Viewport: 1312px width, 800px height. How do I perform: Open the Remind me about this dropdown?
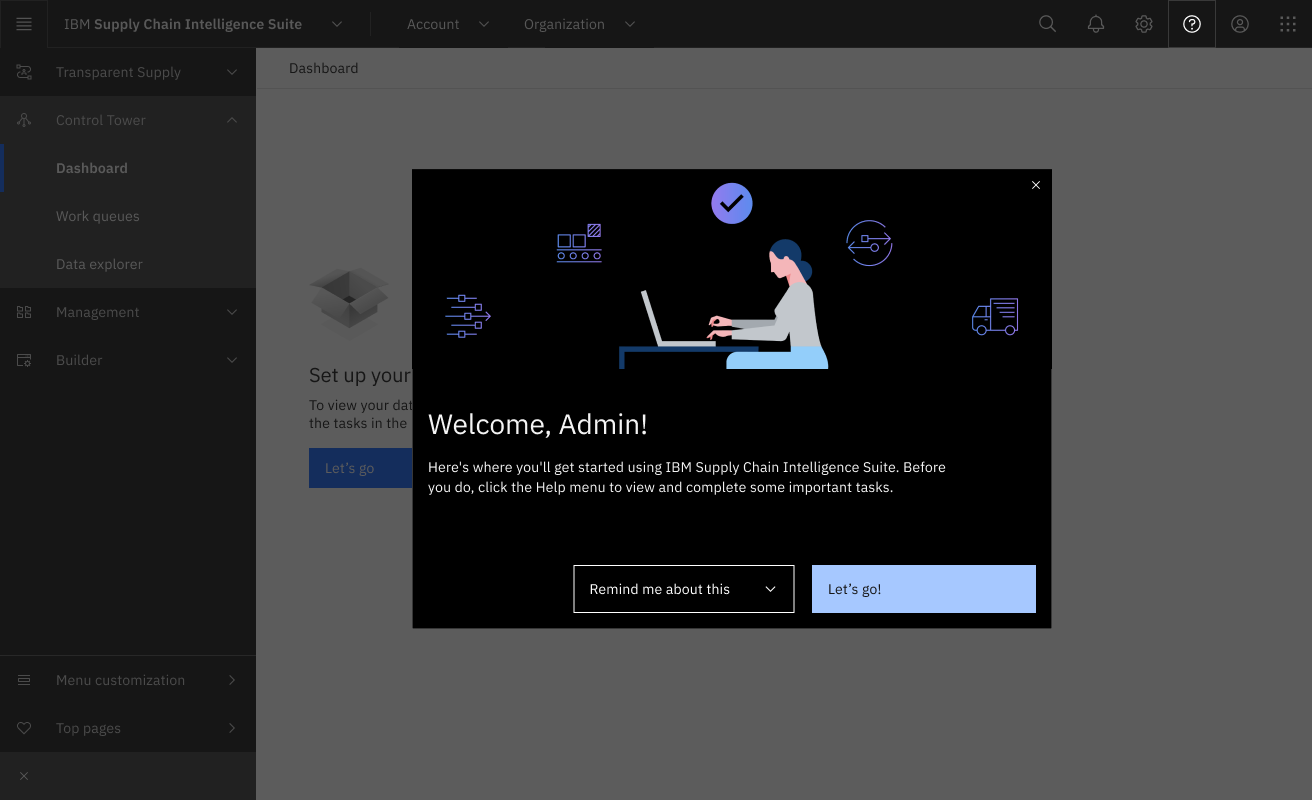click(684, 589)
